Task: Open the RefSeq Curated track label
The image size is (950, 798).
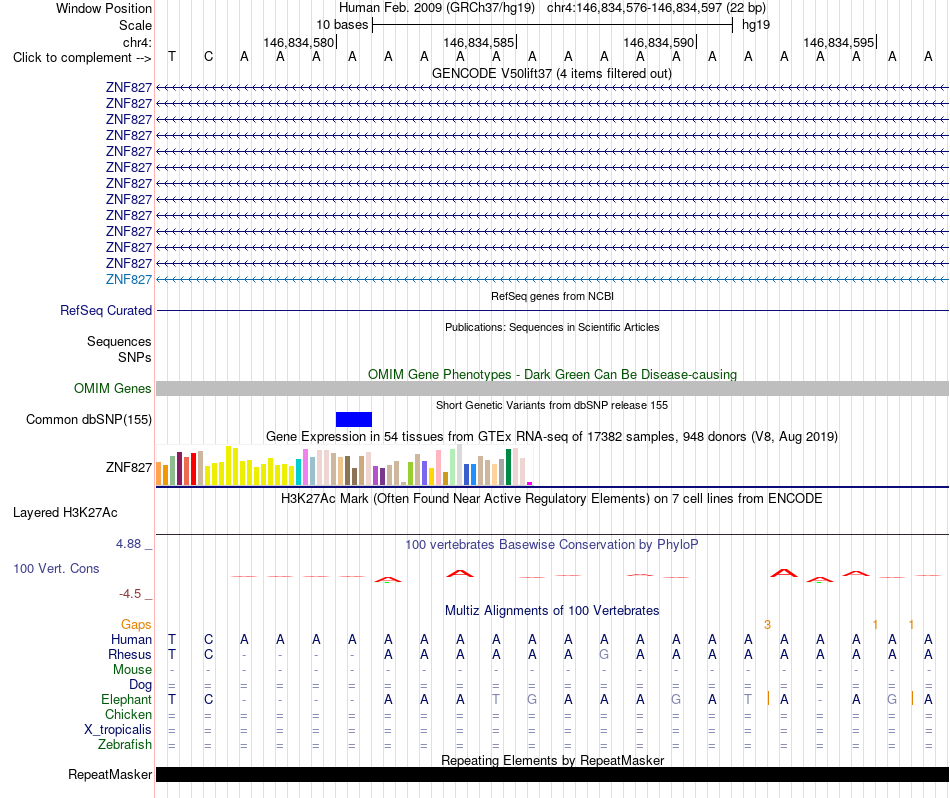Action: 106,310
